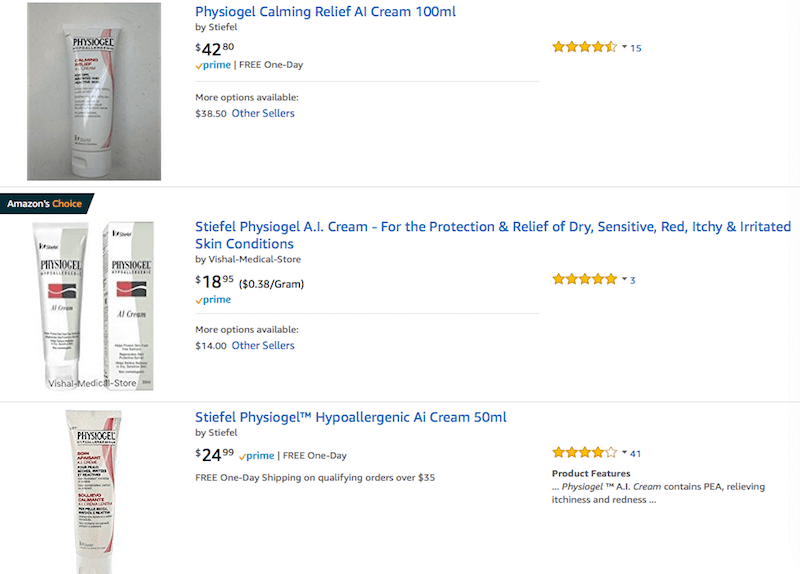Click the Hypoallergenic Ai Cream 50ml thumbnail

(95, 492)
